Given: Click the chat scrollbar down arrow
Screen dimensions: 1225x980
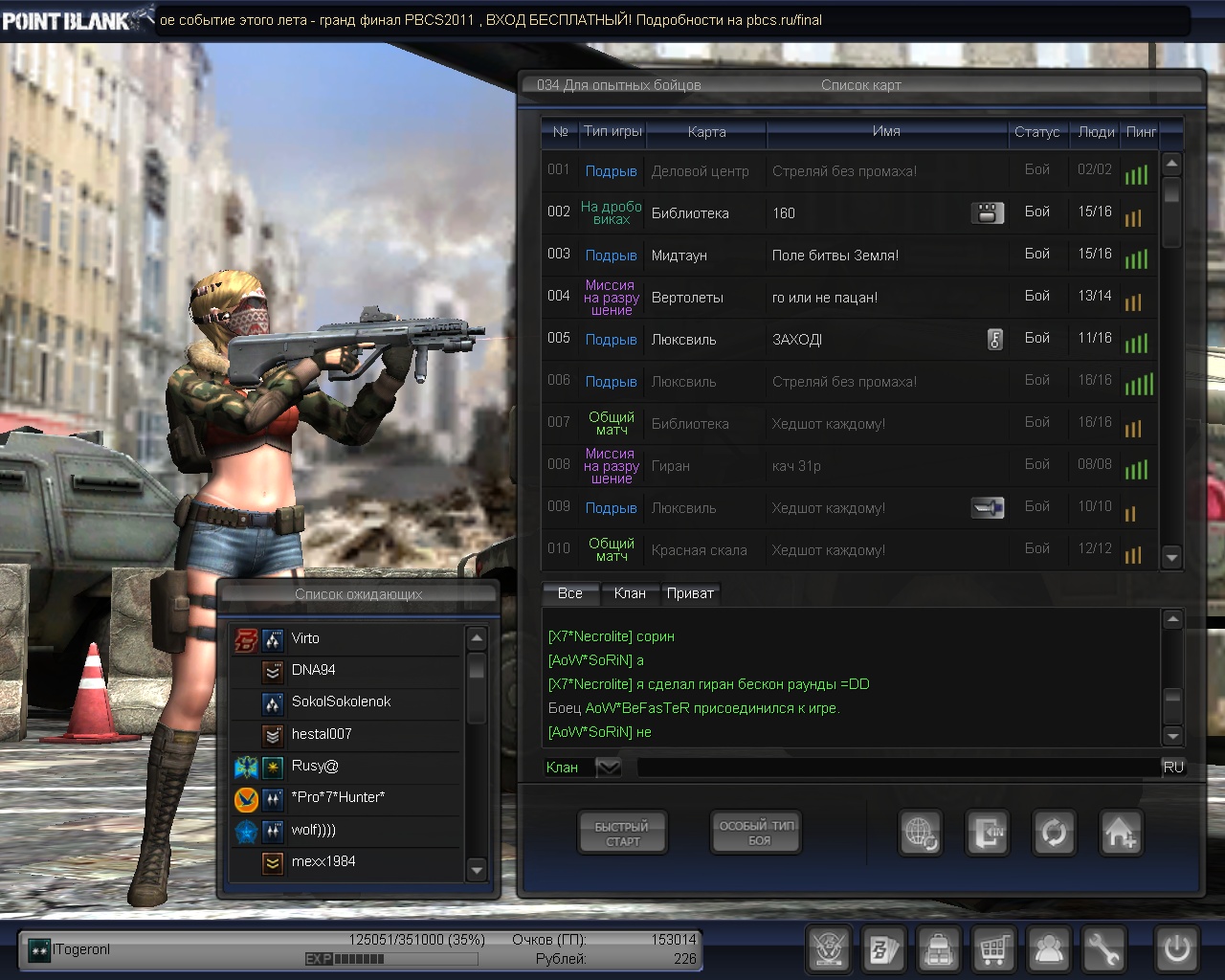Looking at the screenshot, I should 1172,735.
